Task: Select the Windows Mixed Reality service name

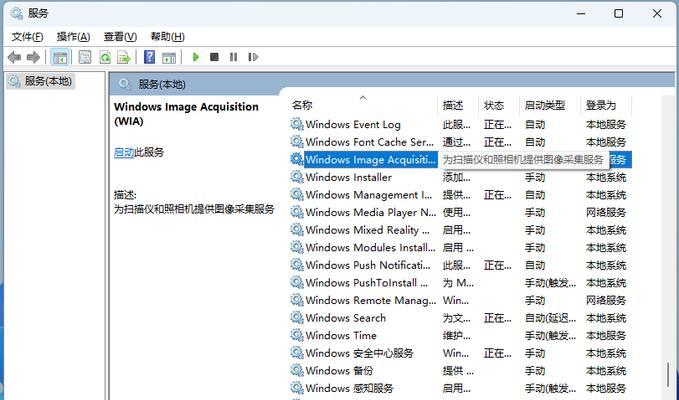Action: point(367,230)
